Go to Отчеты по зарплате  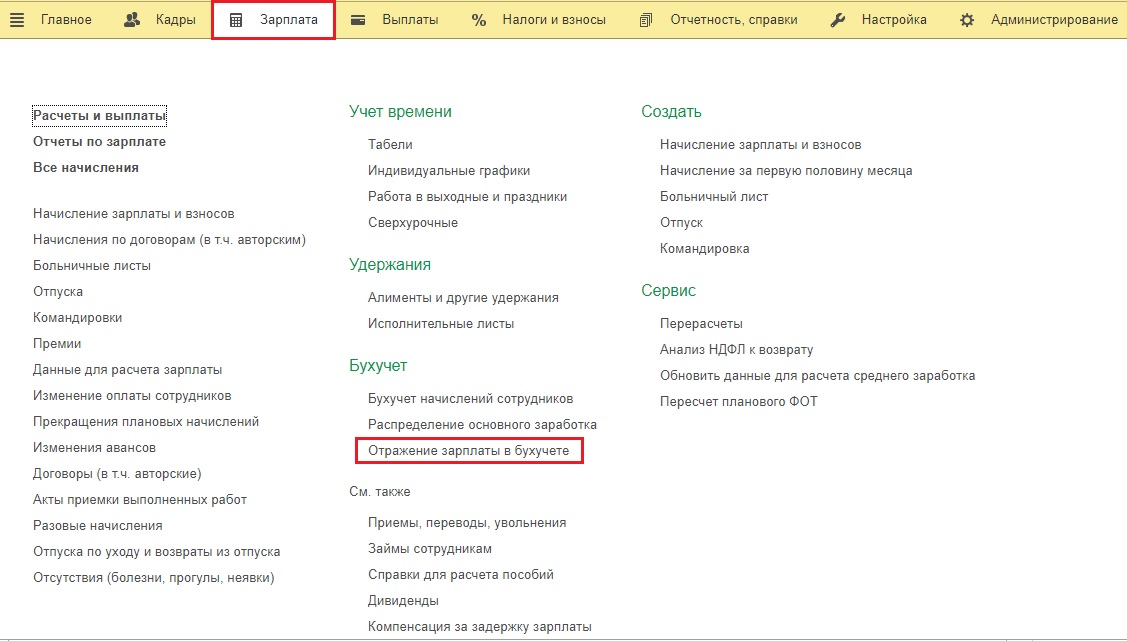(x=99, y=142)
